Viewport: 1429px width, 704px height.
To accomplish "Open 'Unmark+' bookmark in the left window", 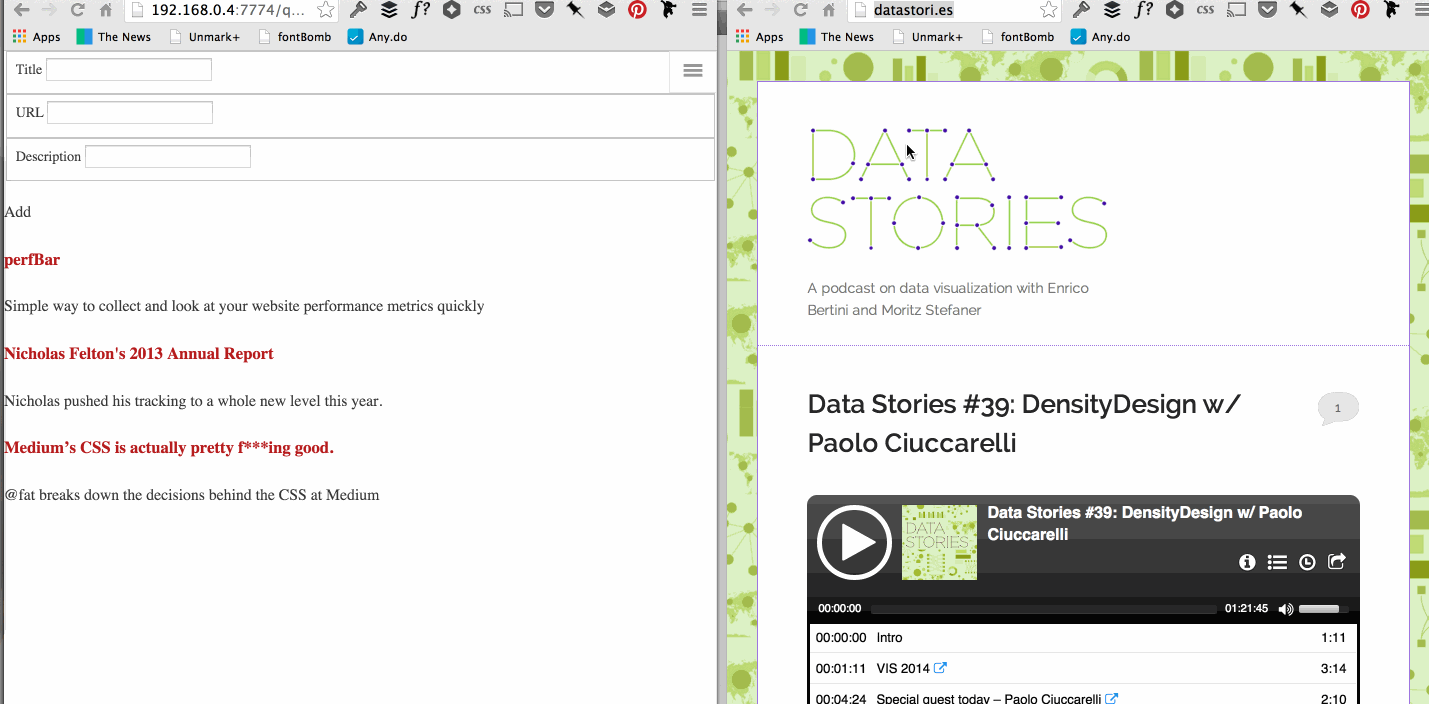I will click(205, 37).
